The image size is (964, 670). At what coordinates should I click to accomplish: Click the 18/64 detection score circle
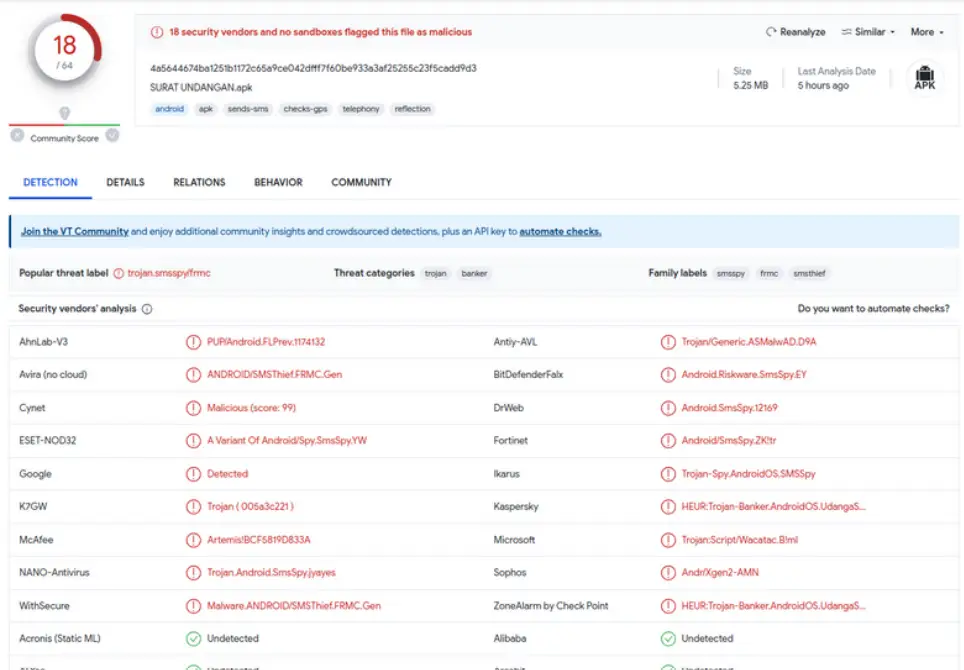[65, 52]
